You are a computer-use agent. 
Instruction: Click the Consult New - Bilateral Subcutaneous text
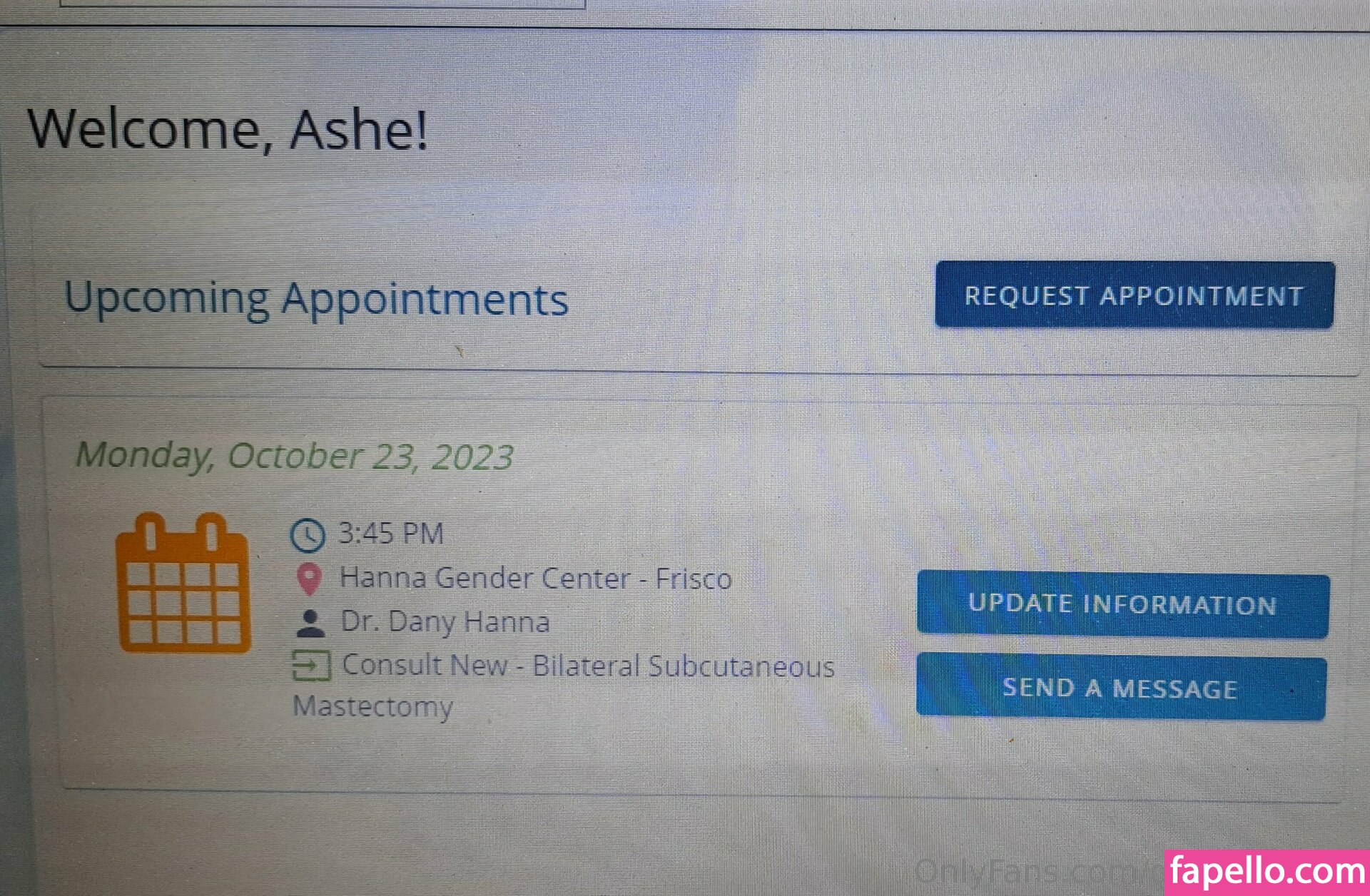pyautogui.click(x=588, y=666)
